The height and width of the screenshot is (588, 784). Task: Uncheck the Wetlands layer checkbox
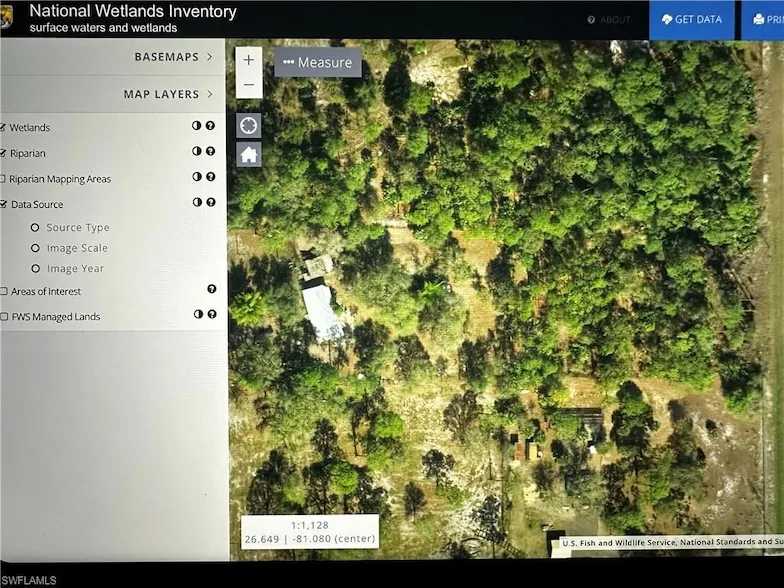3,127
